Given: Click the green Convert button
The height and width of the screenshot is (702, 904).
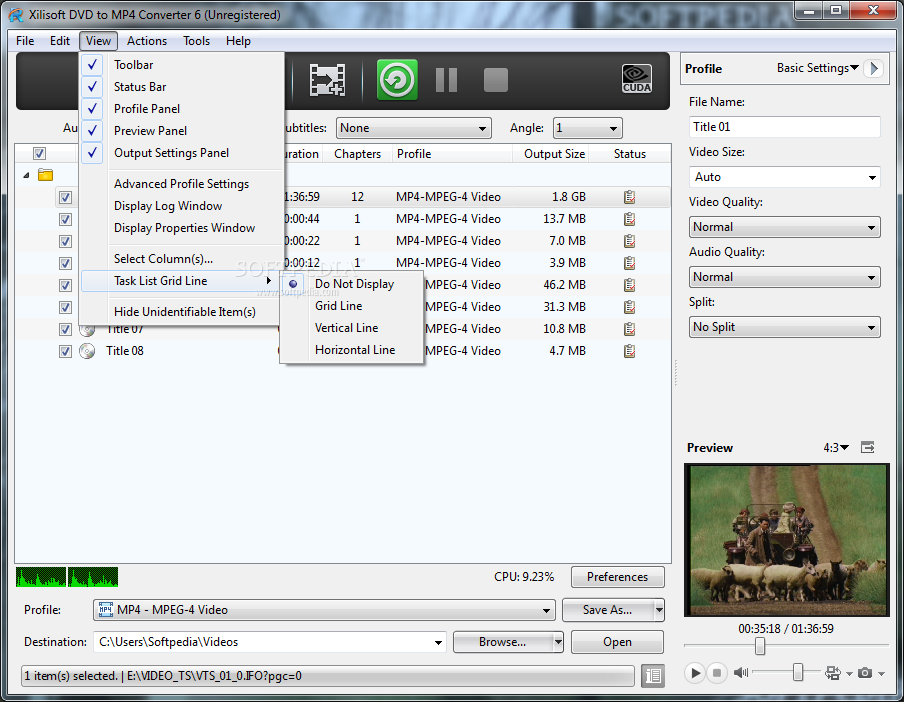Looking at the screenshot, I should click(x=397, y=80).
